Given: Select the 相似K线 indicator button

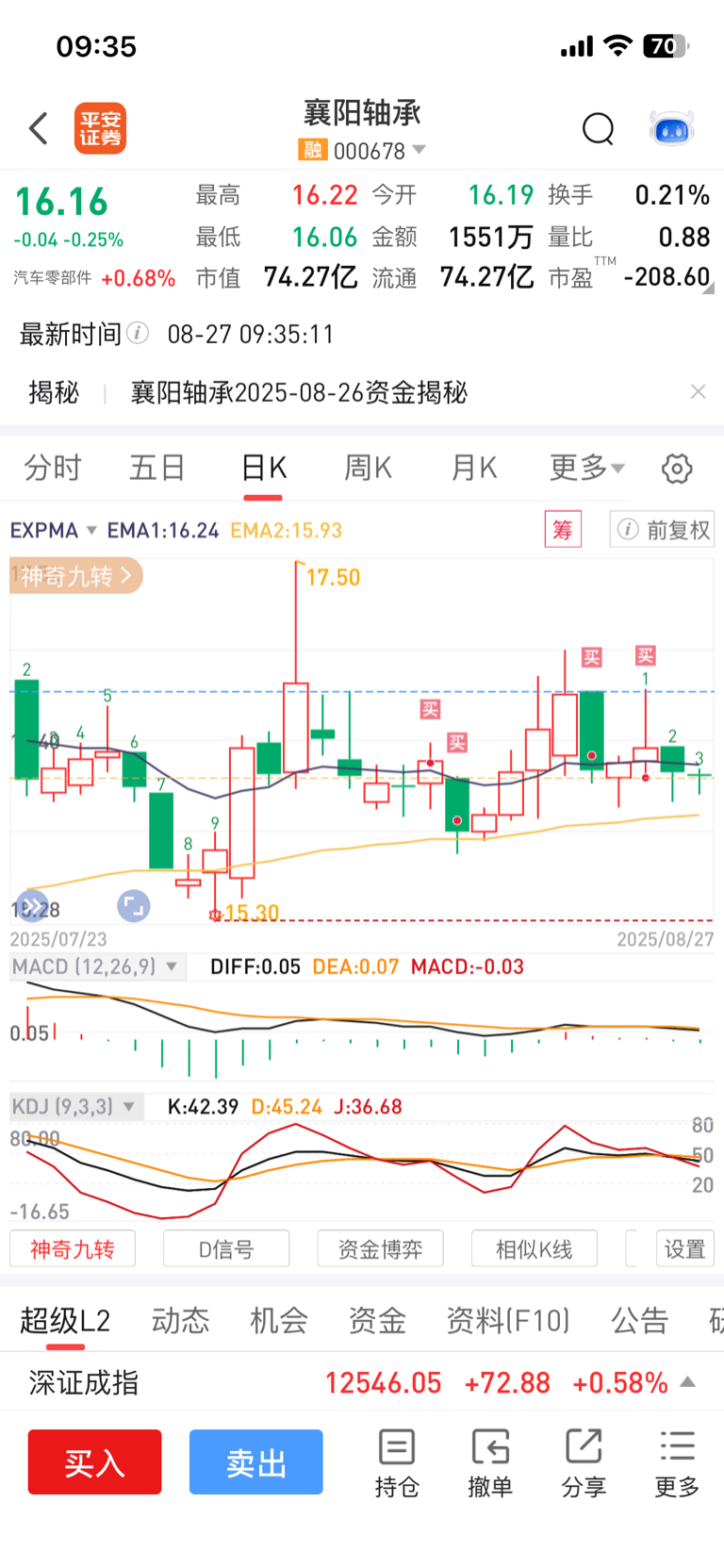Looking at the screenshot, I should click(535, 1249).
